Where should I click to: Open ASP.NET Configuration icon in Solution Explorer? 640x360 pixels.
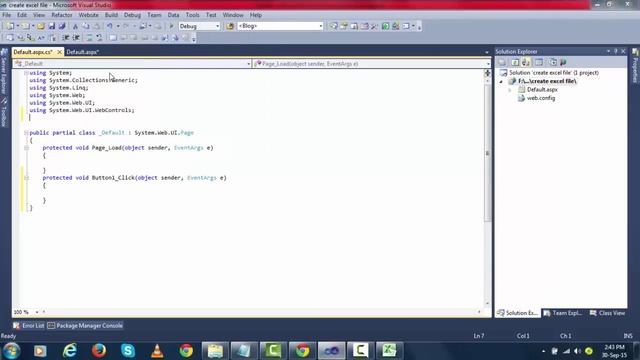[x=563, y=62]
